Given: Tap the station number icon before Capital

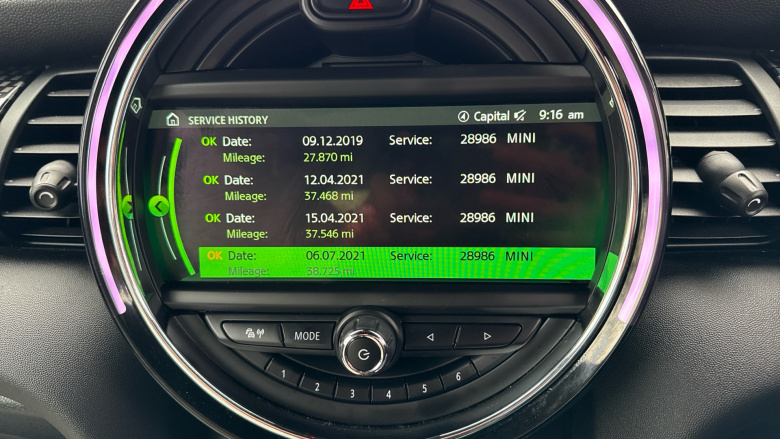Looking at the screenshot, I should 463,116.
